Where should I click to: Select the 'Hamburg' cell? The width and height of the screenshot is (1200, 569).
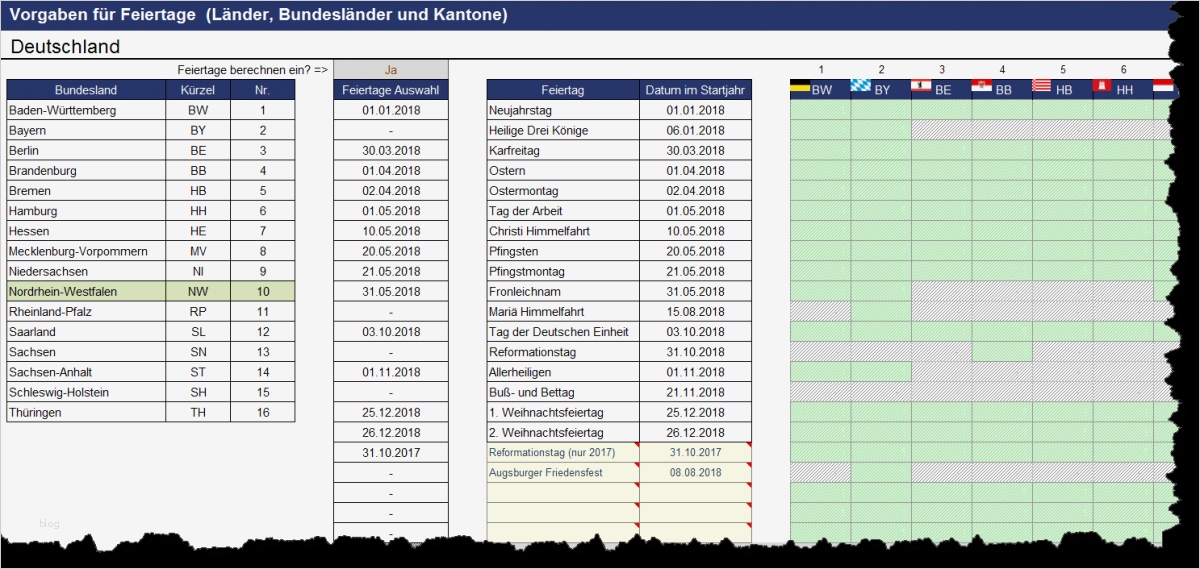[x=86, y=211]
